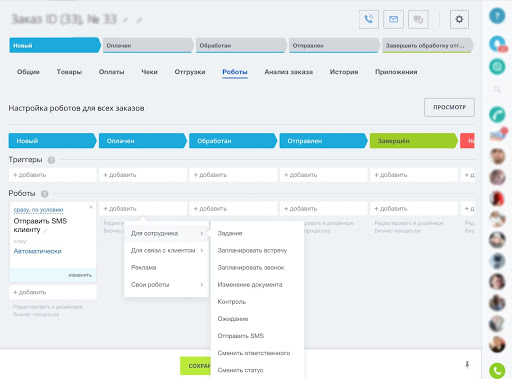This screenshot has width=512, height=379.
Task: Add trigger under Оплачен stage
Action: coord(143,175)
